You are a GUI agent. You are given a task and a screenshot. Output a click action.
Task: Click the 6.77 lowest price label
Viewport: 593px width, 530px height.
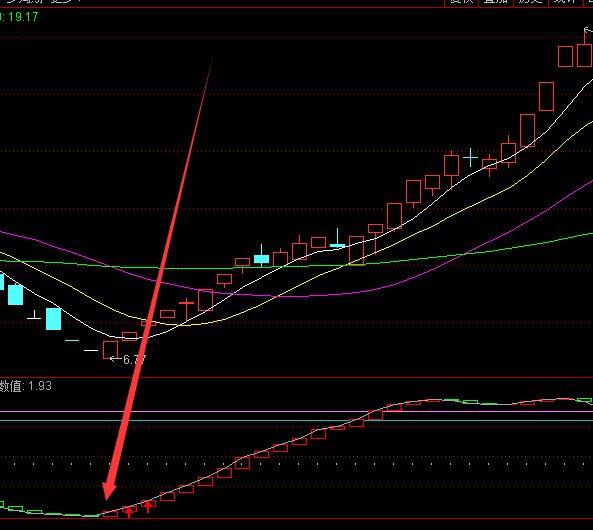point(134,359)
